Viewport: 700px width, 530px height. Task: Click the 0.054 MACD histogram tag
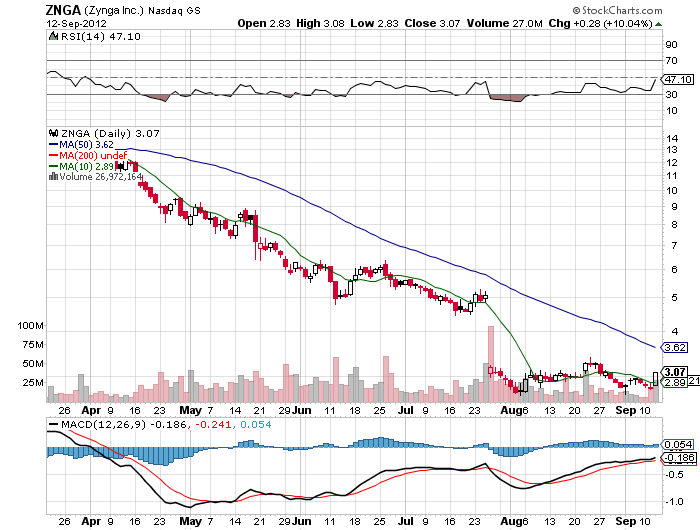point(677,444)
